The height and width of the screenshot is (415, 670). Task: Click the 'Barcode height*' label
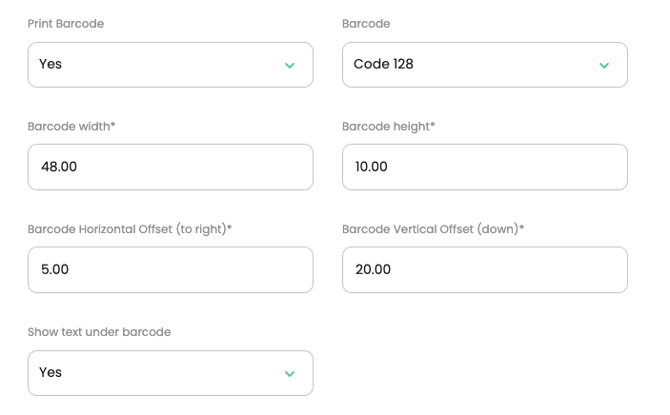click(x=387, y=127)
